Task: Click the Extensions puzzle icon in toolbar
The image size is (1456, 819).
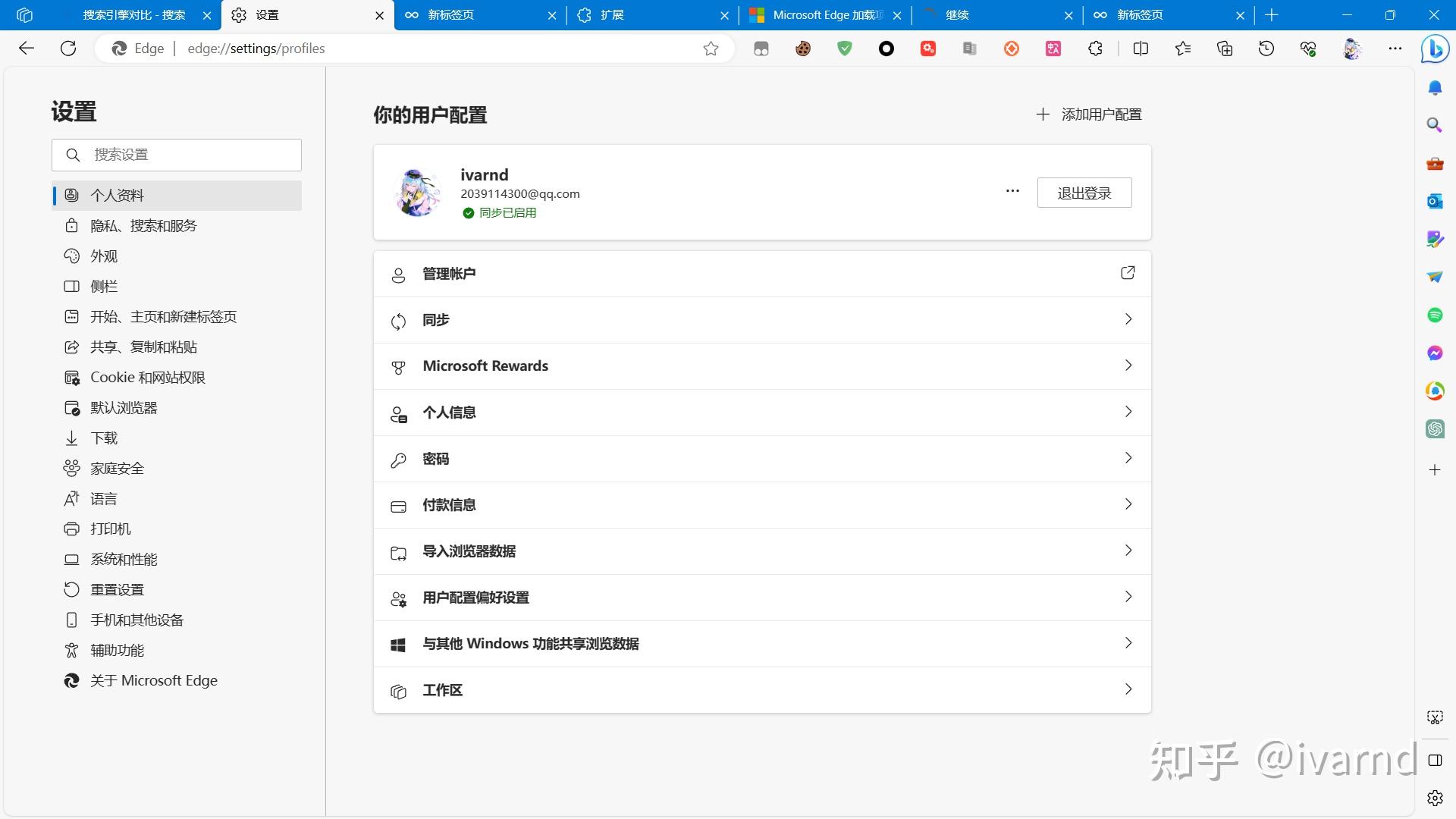Action: point(1095,49)
